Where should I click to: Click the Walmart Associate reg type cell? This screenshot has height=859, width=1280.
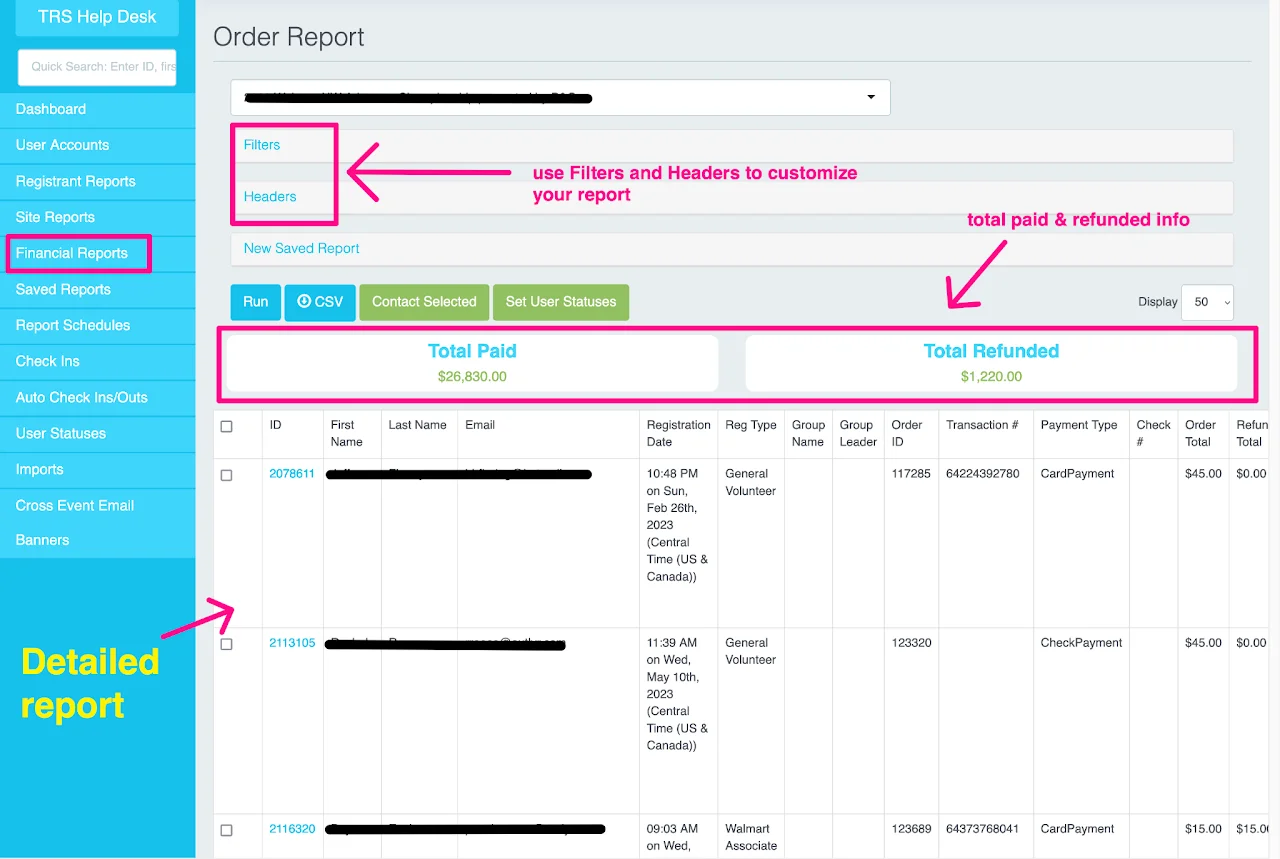click(751, 837)
